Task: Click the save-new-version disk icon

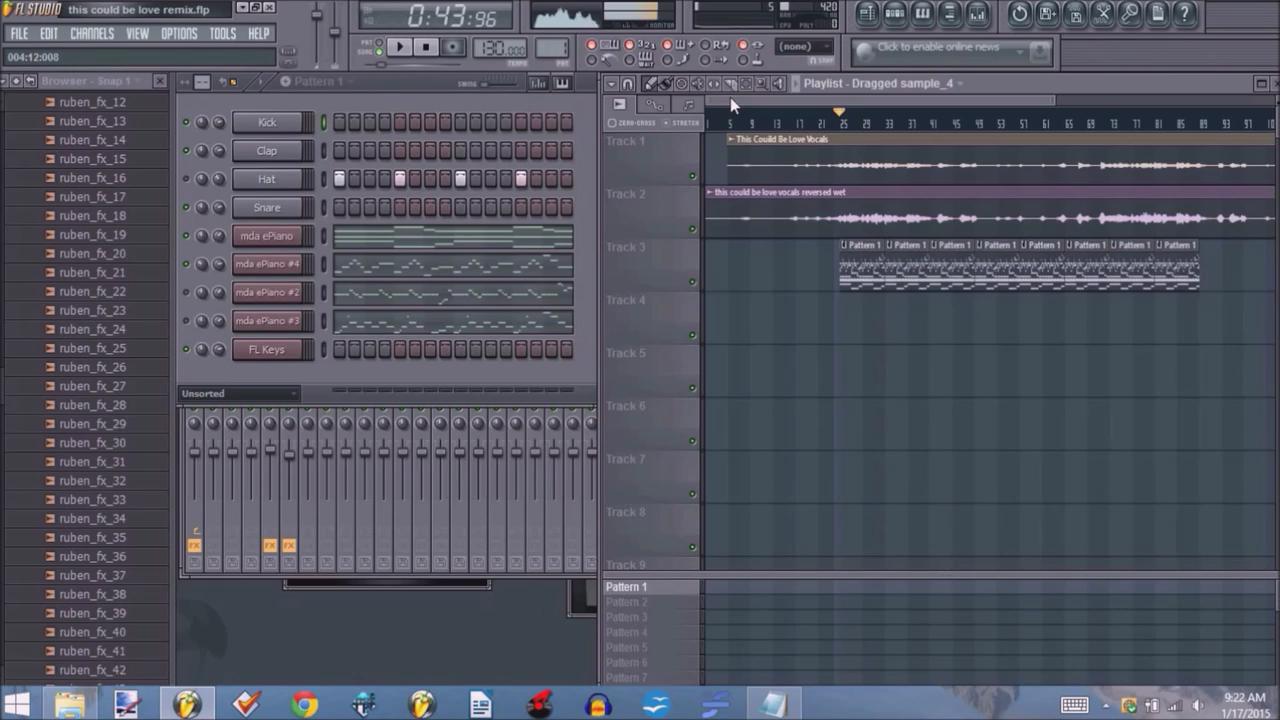Action: point(1047,14)
